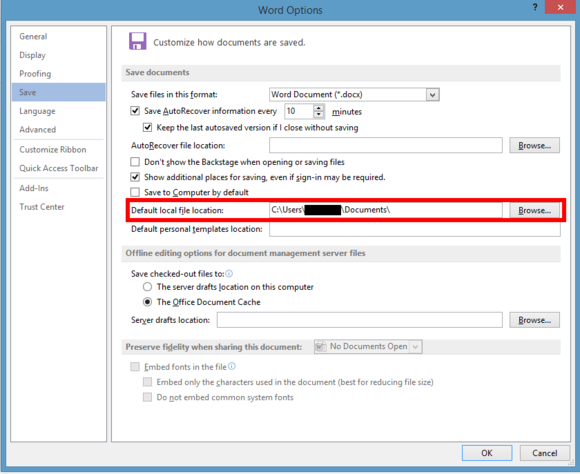Toggle Embed only the characters used
The image size is (580, 474).
click(x=147, y=382)
